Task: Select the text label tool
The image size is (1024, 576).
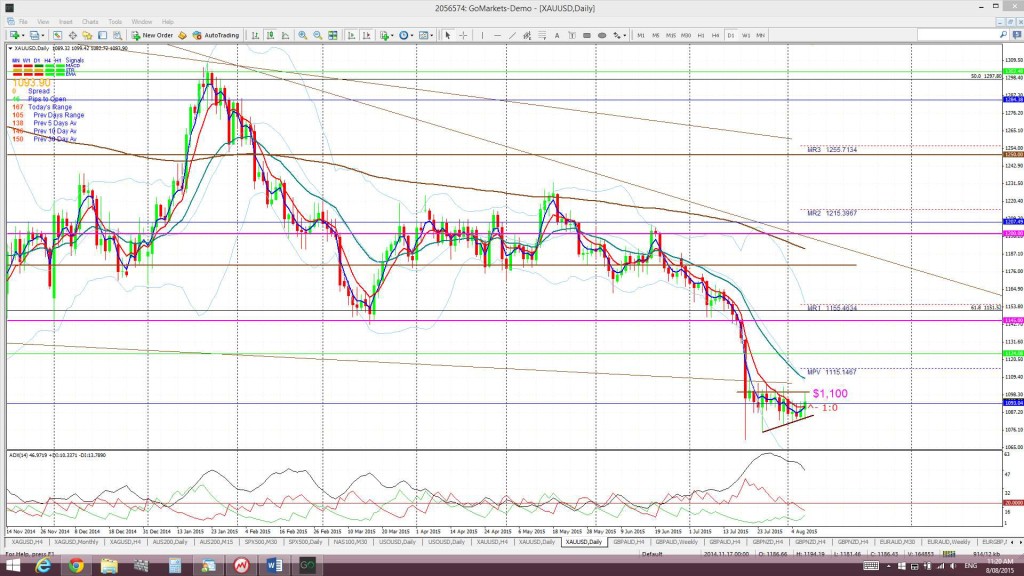Action: pos(572,35)
